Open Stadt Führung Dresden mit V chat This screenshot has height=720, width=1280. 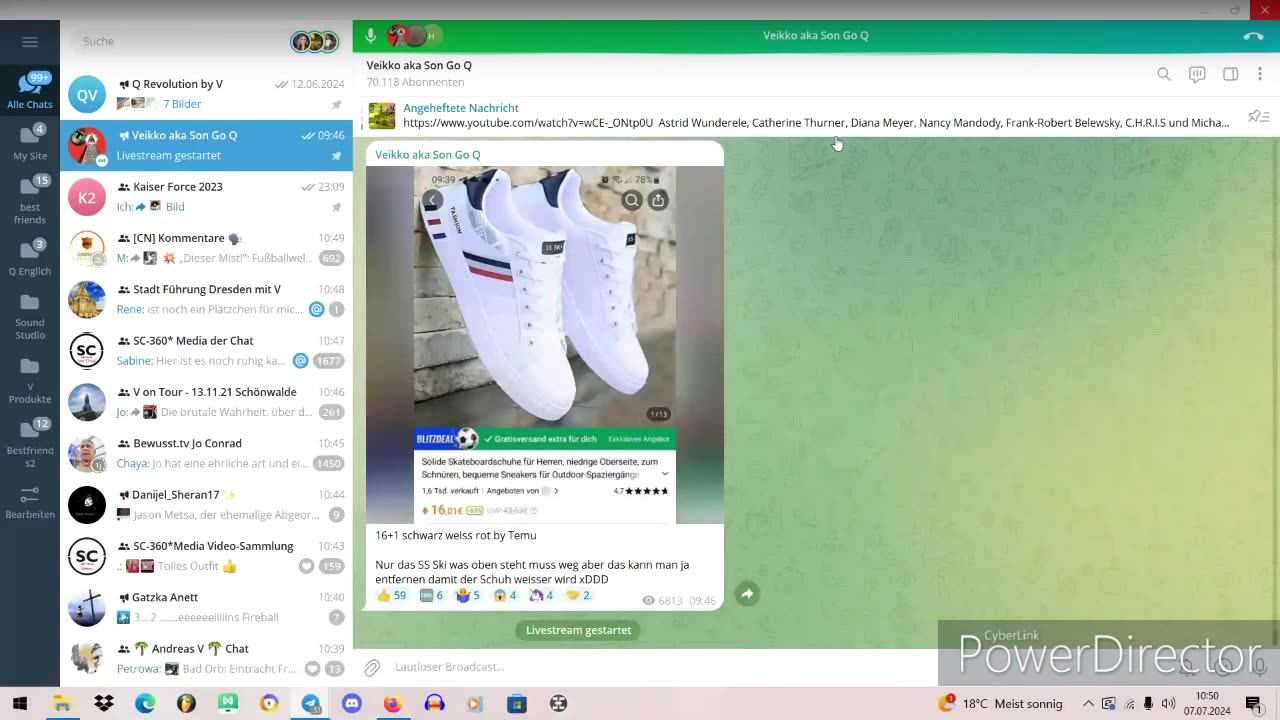tap(206, 300)
